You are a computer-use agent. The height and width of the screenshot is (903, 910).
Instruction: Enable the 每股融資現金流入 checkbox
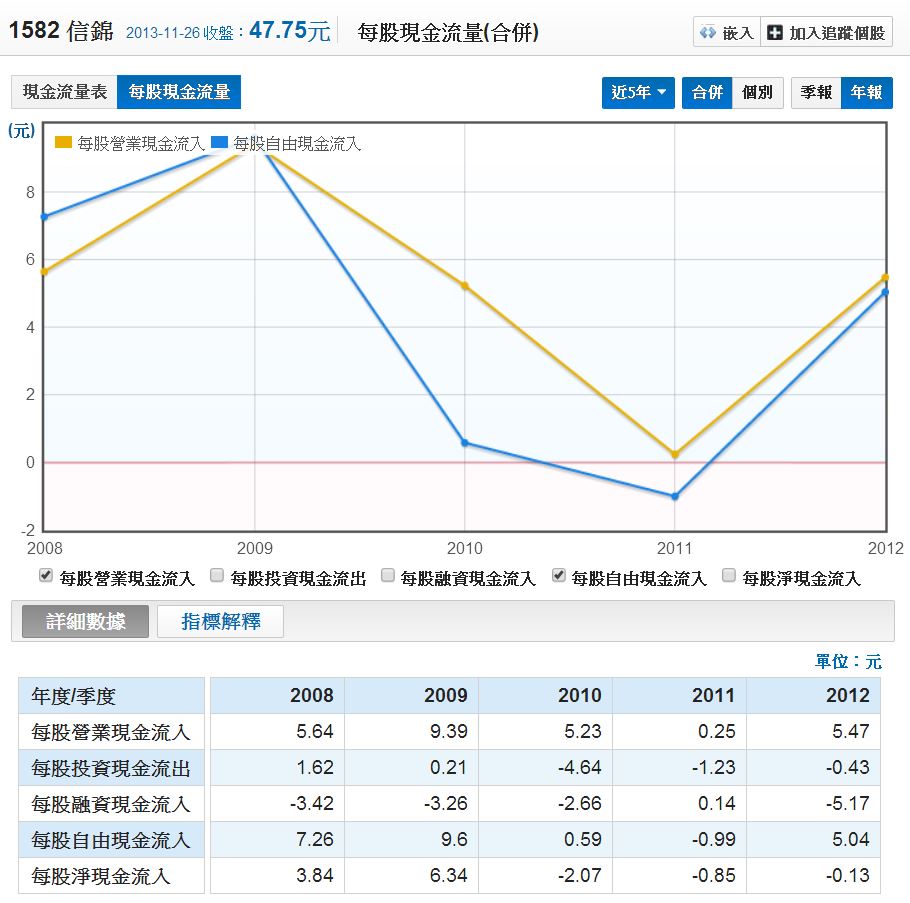point(387,576)
